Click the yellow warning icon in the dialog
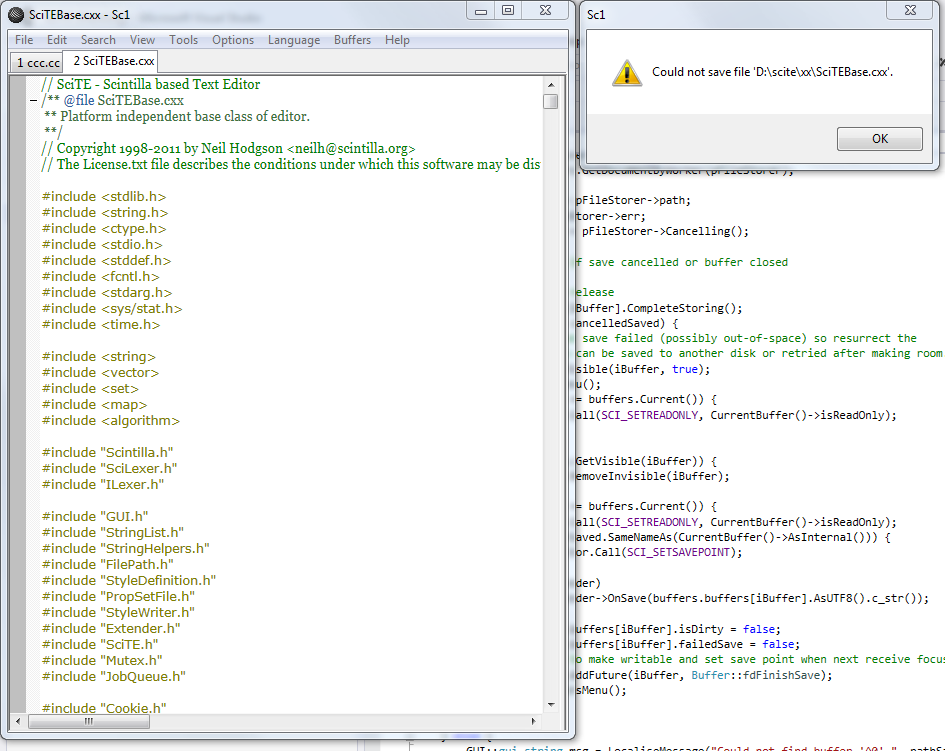This screenshot has height=751, width=945. pos(627,73)
